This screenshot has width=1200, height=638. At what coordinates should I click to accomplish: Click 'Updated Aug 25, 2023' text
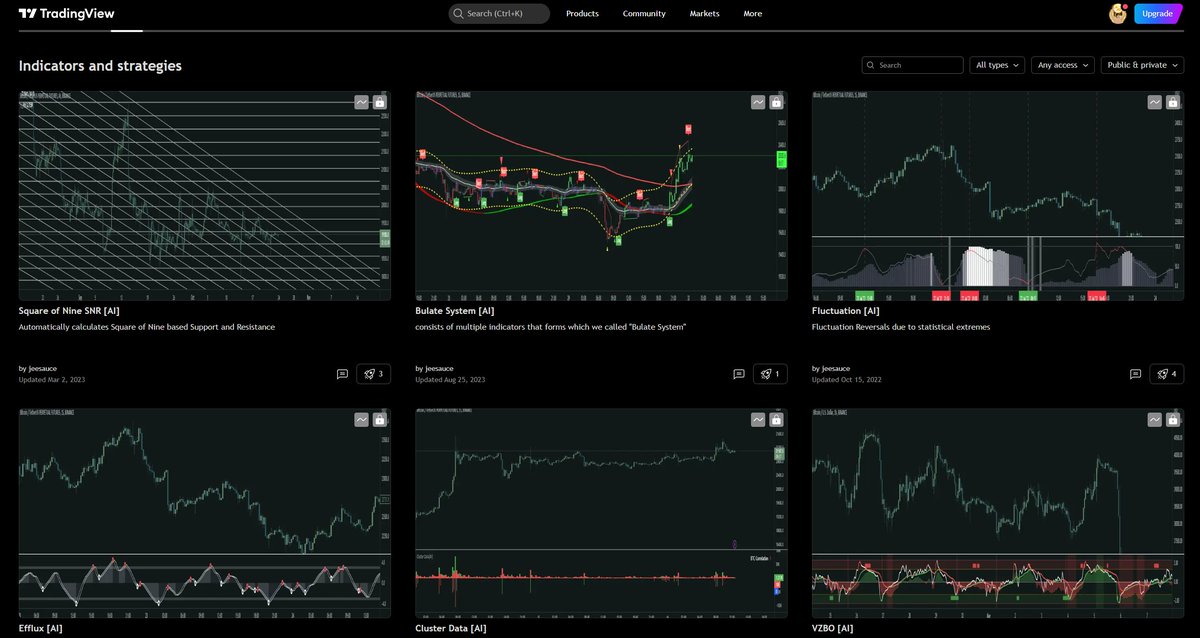pyautogui.click(x=450, y=380)
